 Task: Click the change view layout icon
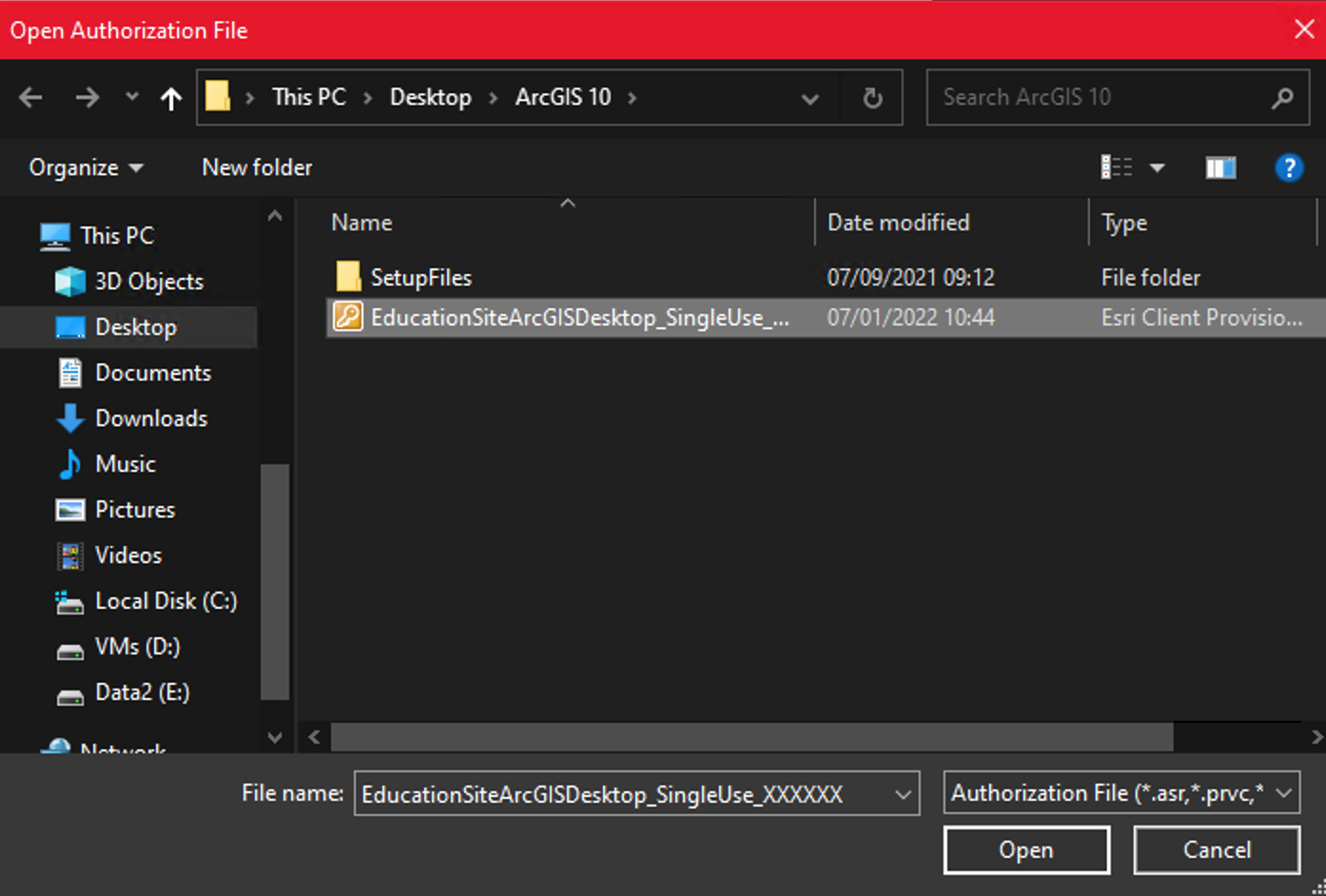point(1117,168)
